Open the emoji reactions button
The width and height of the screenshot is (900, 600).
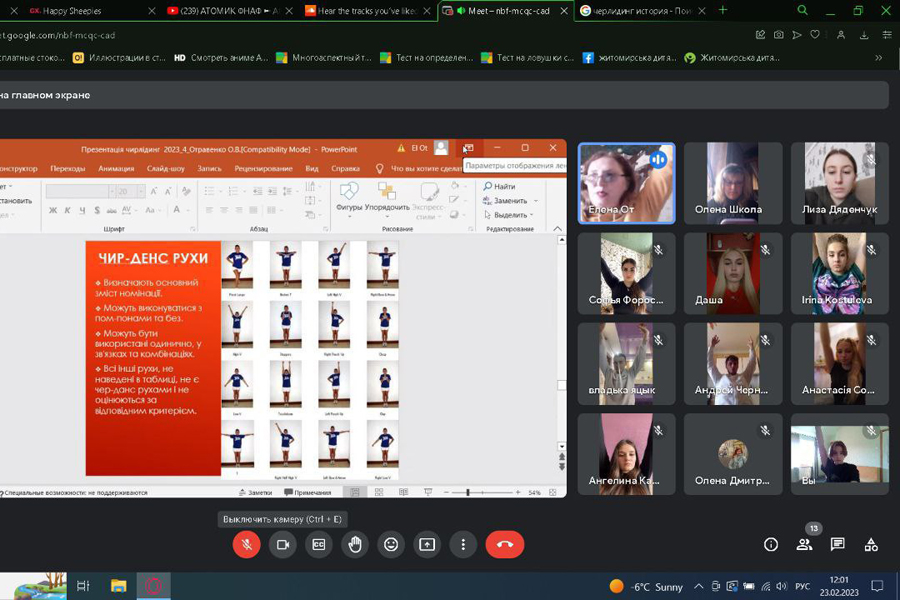[x=391, y=544]
